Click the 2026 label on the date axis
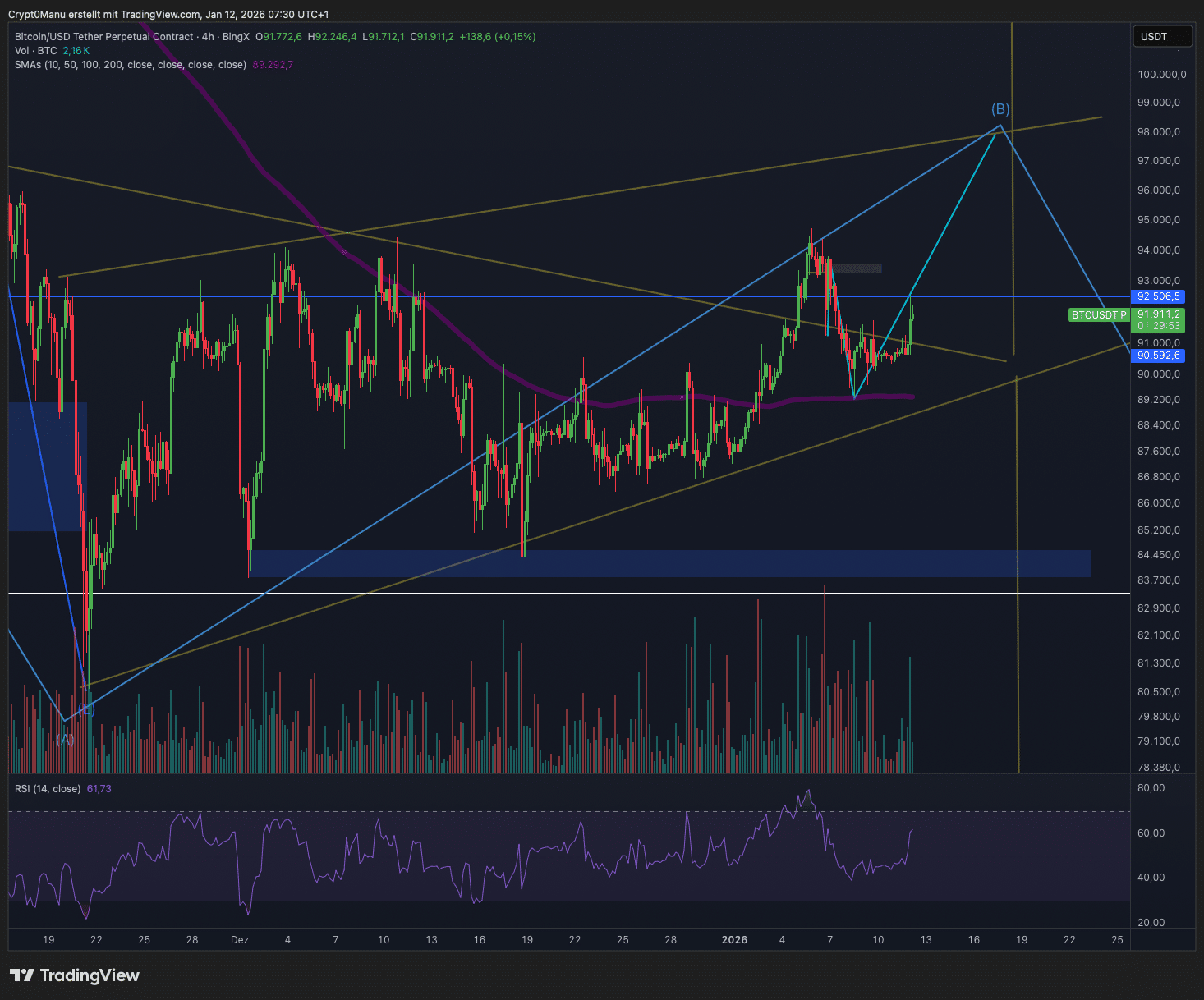Screen dimensions: 1204x1000 [734, 940]
